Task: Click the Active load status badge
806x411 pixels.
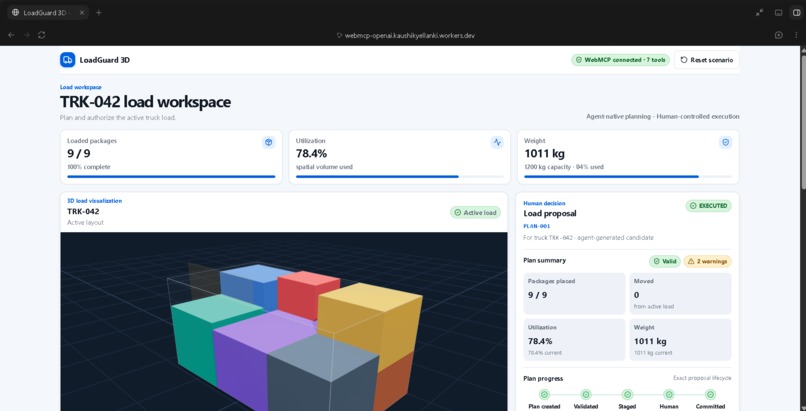Action: tap(475, 212)
